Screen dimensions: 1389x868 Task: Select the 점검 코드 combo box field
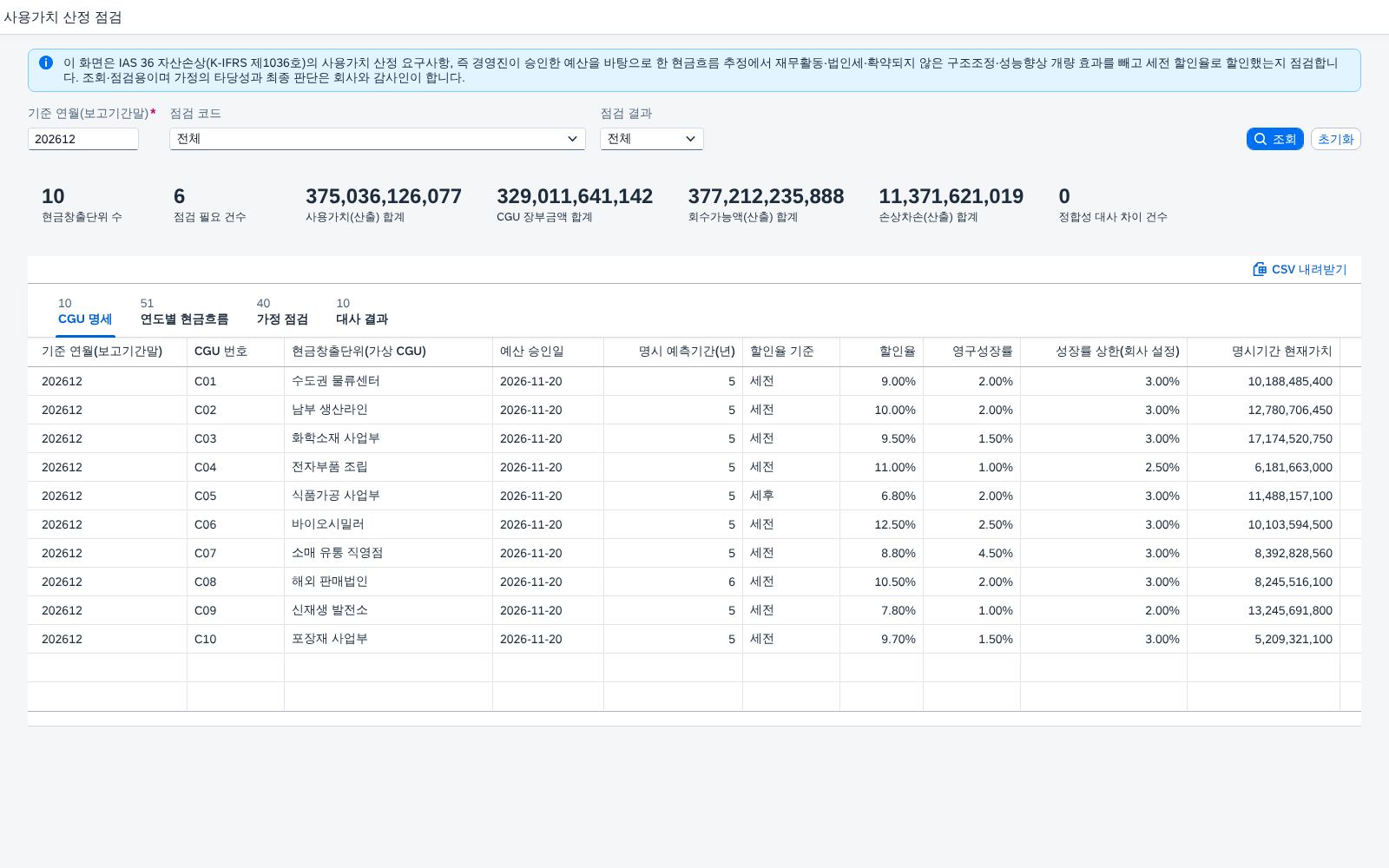tap(378, 139)
